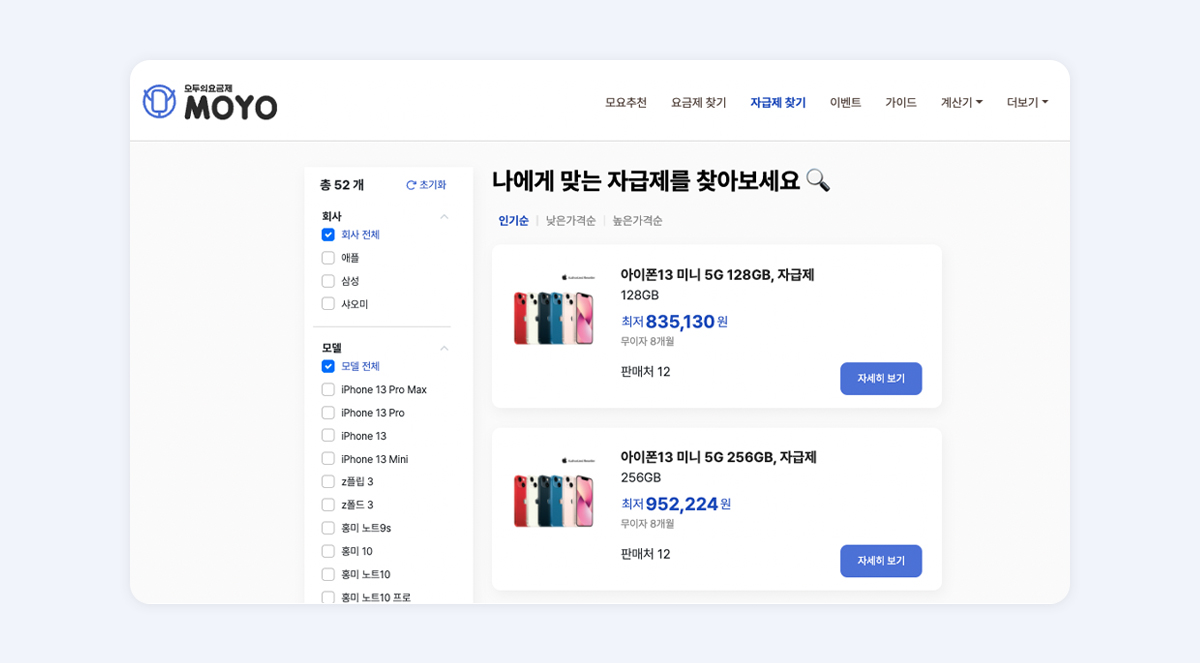
Task: Uncheck the 모델 전체 checkbox
Action: click(x=328, y=367)
